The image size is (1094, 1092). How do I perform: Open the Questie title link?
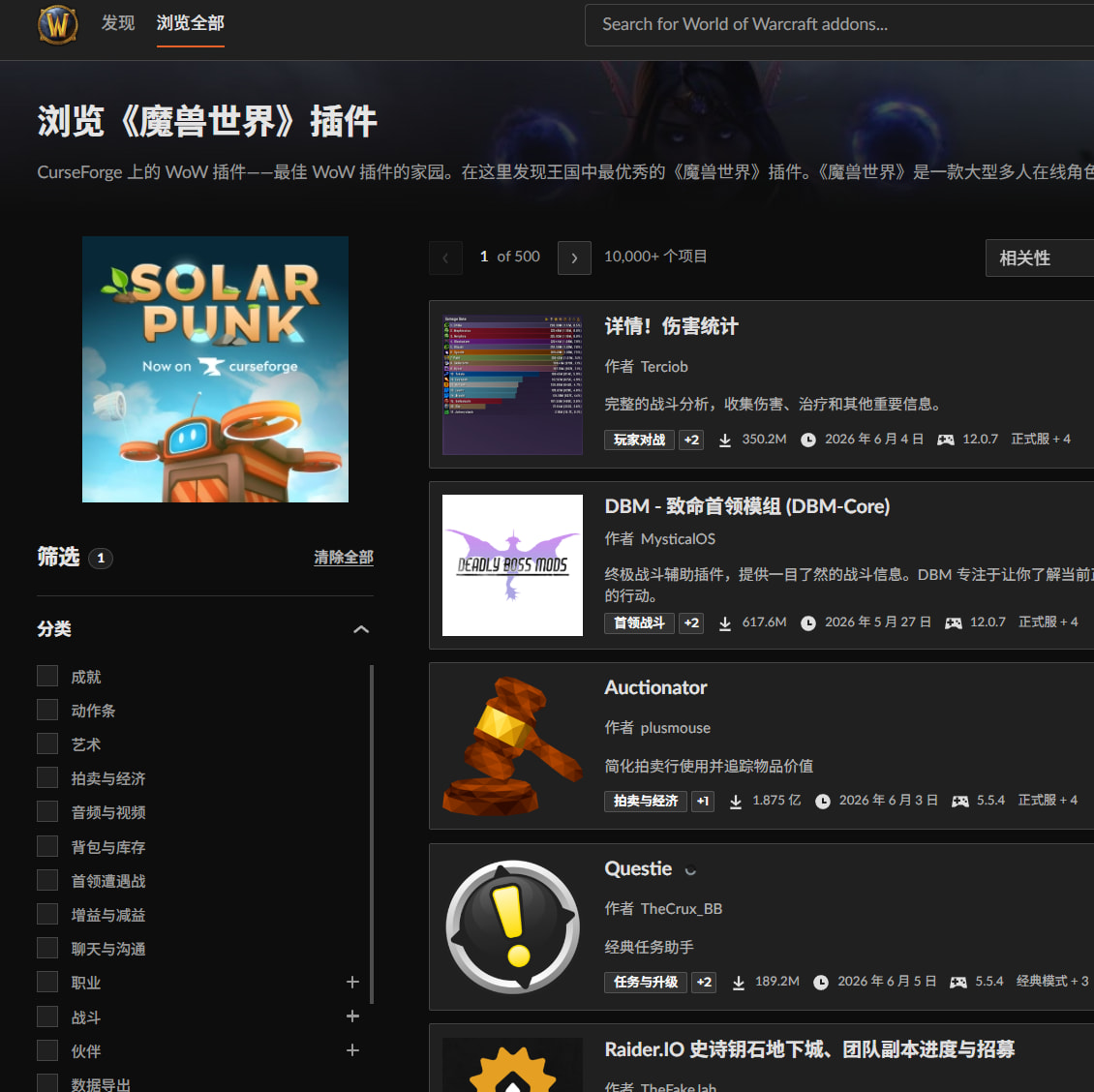(x=638, y=868)
